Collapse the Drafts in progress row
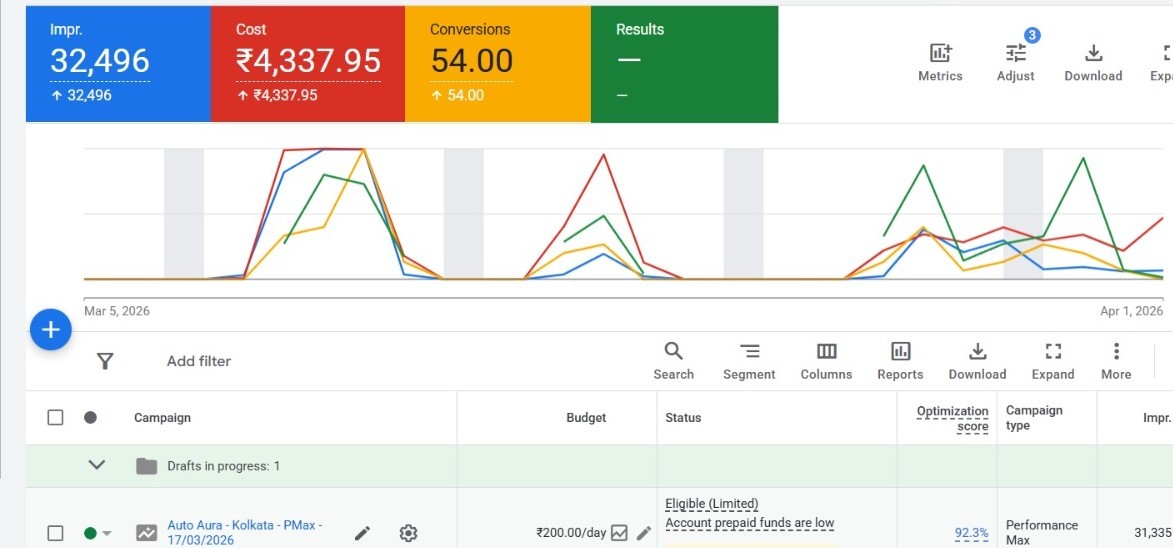 [x=97, y=465]
